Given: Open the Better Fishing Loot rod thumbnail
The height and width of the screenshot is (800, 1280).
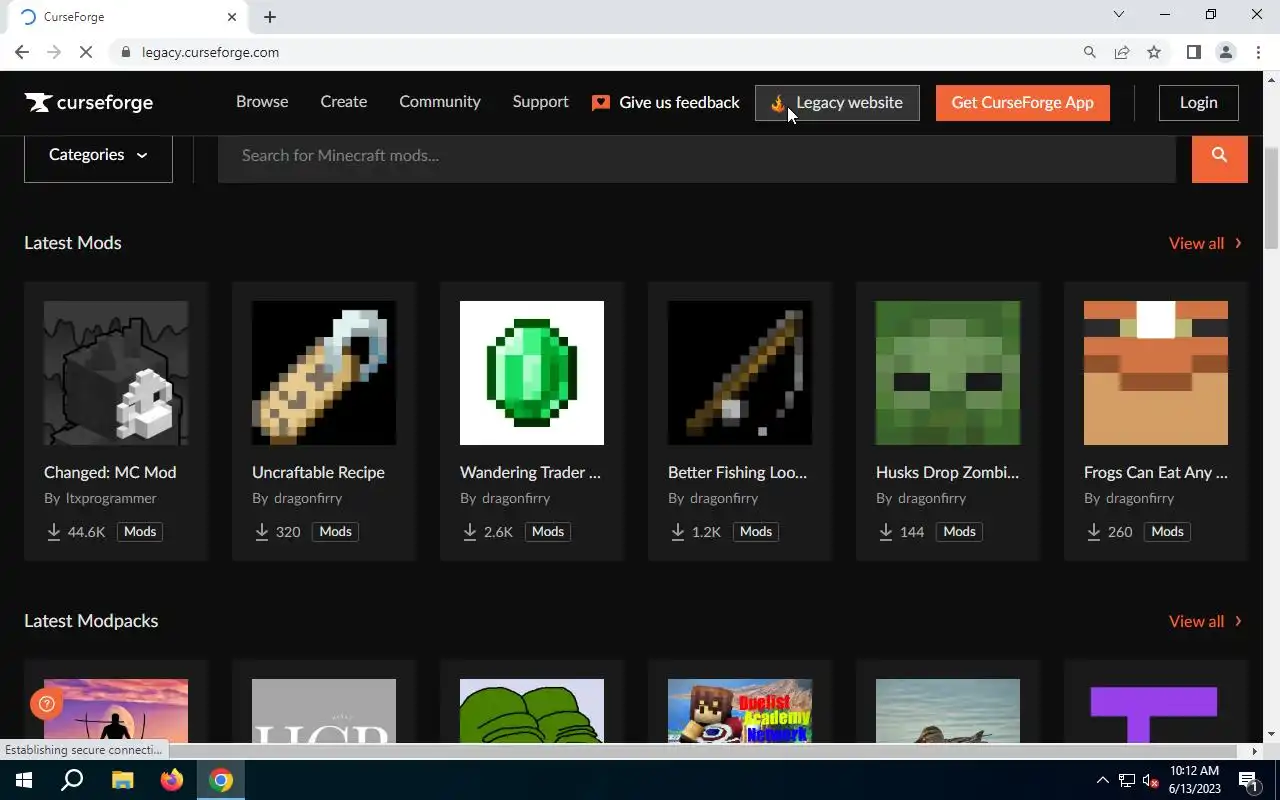Looking at the screenshot, I should point(740,373).
